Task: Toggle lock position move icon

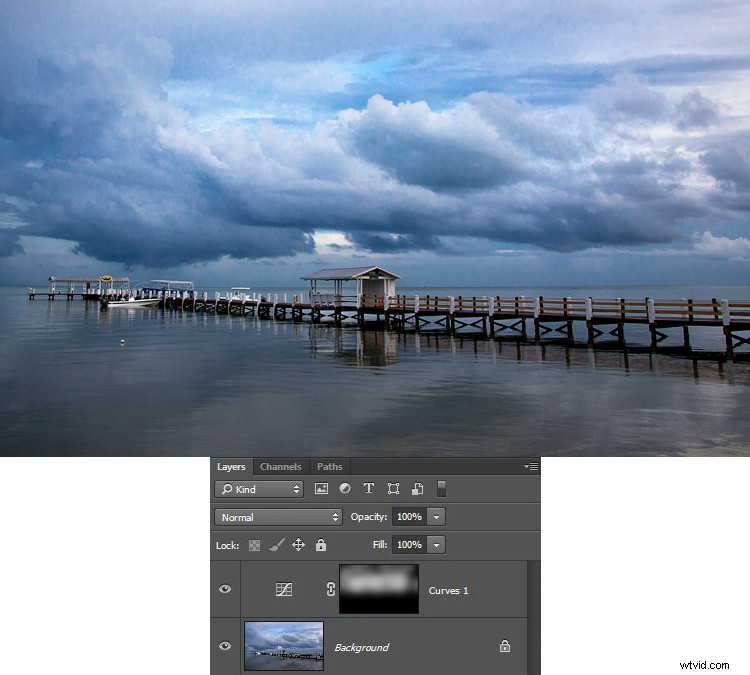Action: click(298, 545)
